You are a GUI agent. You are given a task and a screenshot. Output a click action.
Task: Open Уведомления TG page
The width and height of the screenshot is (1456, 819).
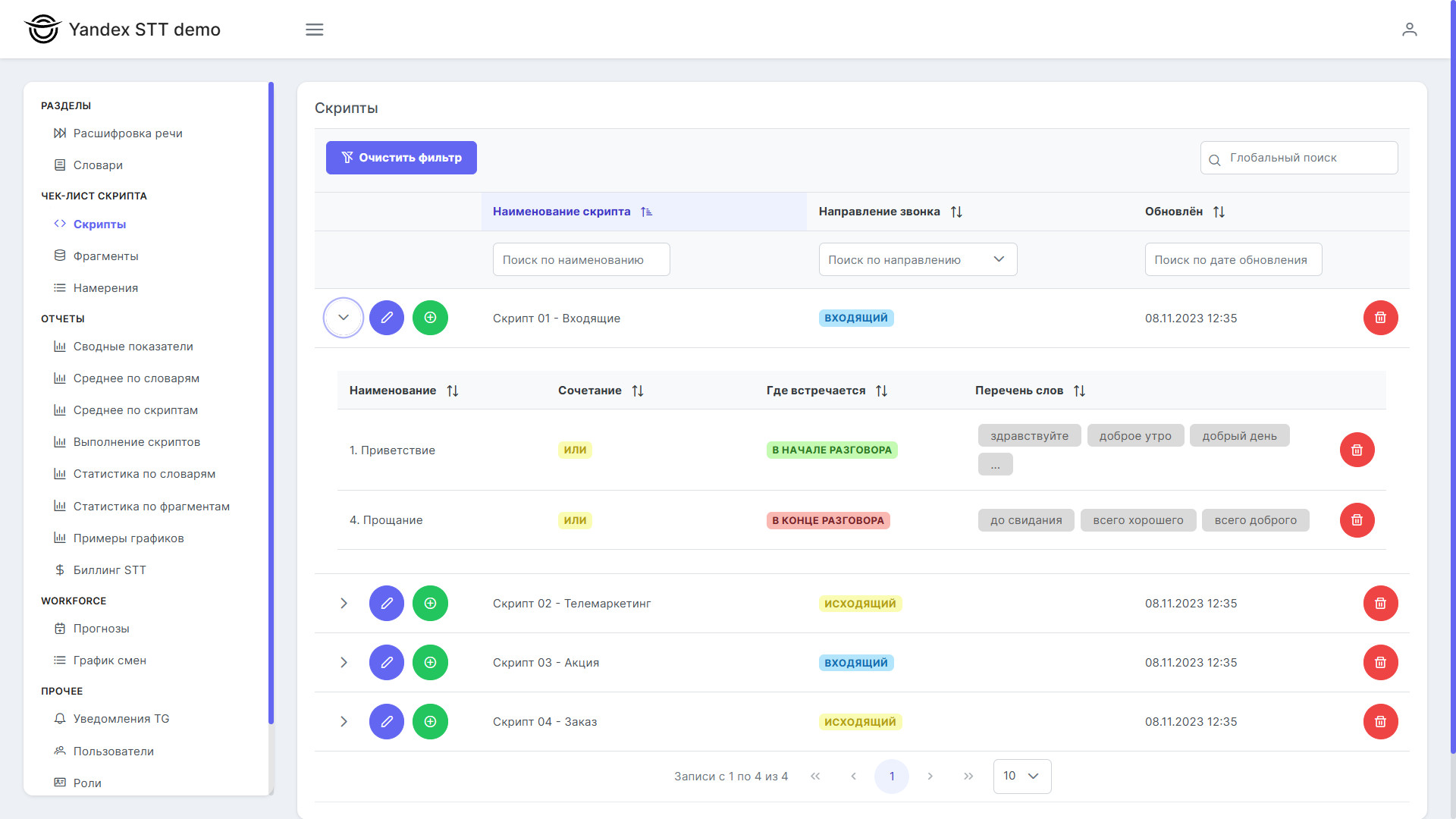[111, 719]
